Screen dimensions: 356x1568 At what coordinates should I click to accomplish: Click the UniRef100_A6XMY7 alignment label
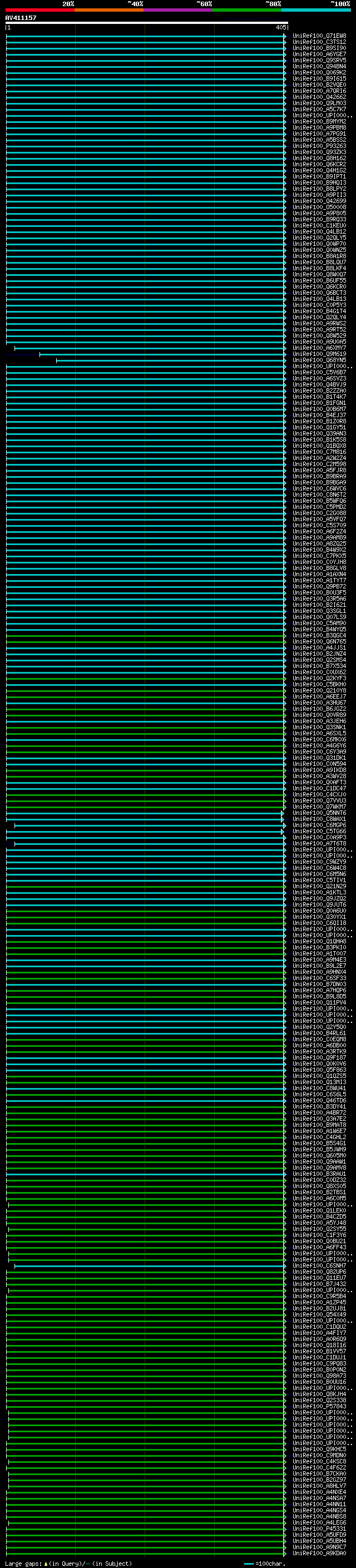click(319, 348)
